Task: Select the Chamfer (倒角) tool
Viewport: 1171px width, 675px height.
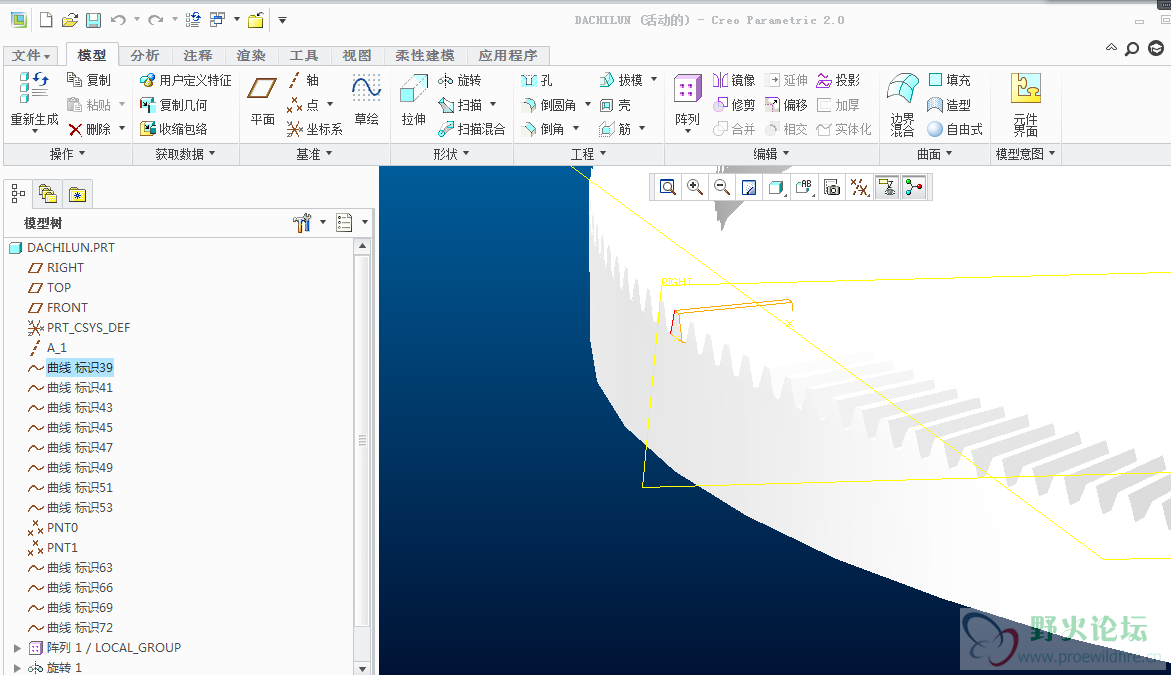Action: point(543,129)
